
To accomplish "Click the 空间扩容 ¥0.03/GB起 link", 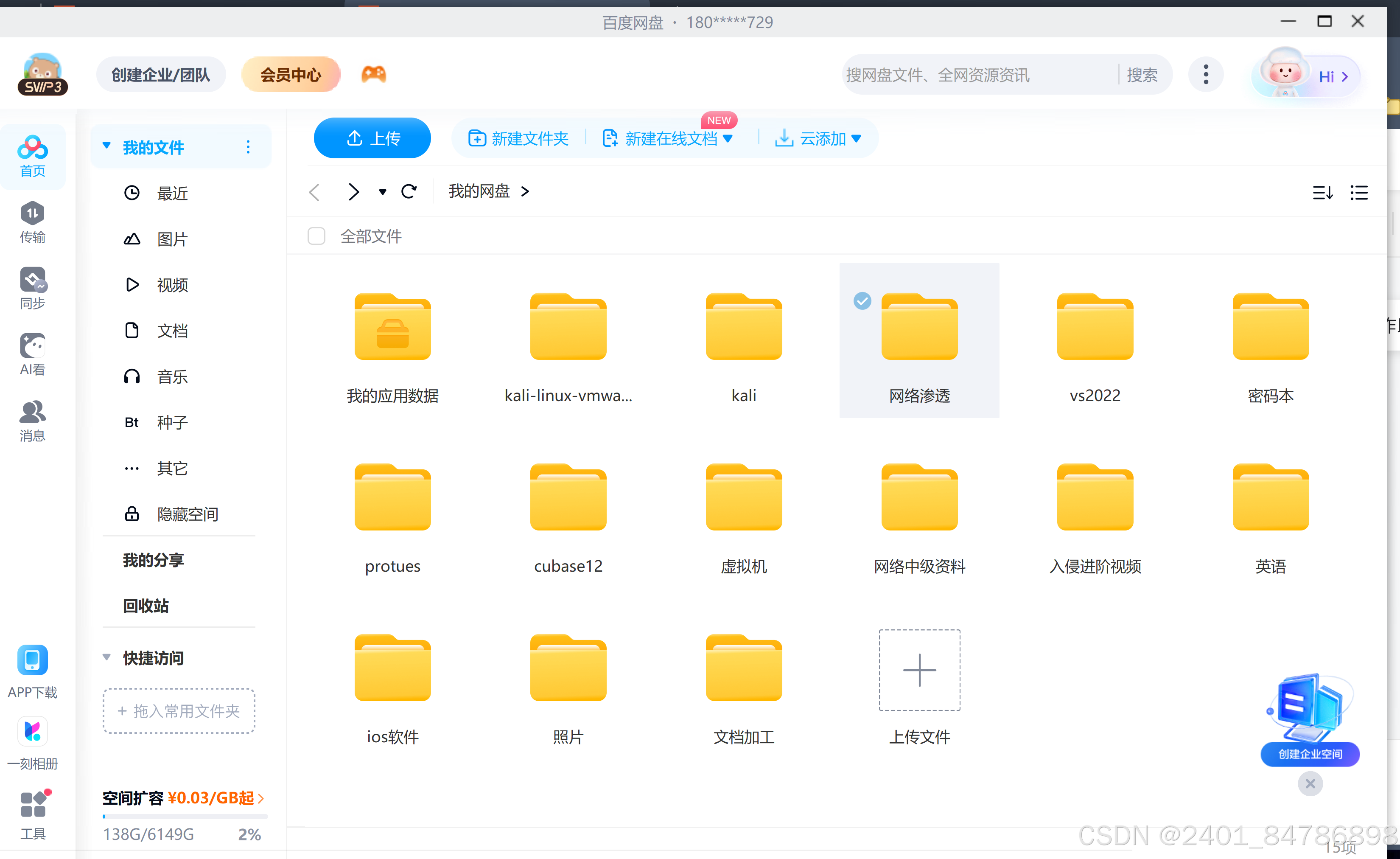I will pyautogui.click(x=183, y=798).
